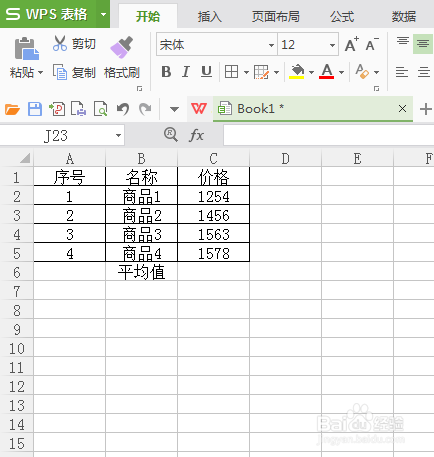This screenshot has width=434, height=457.
Task: Open clipboard group dialog launcher
Action: pos(140,88)
